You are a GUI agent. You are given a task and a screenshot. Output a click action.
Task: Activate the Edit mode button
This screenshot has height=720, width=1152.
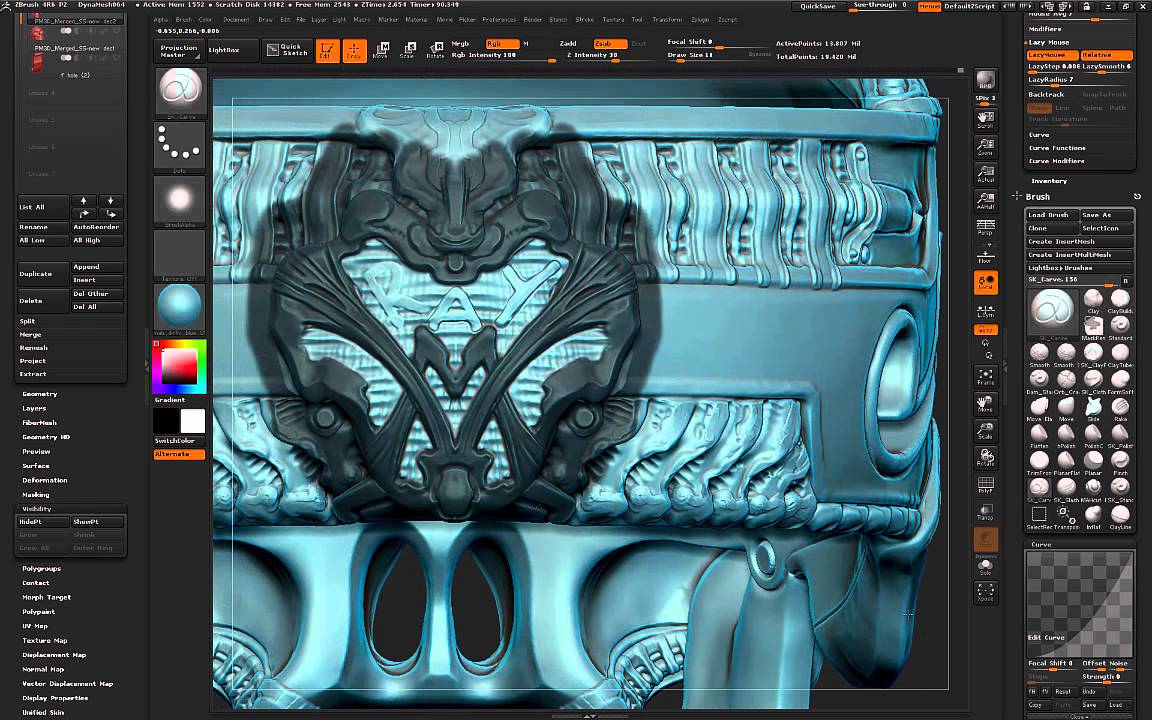pos(327,51)
